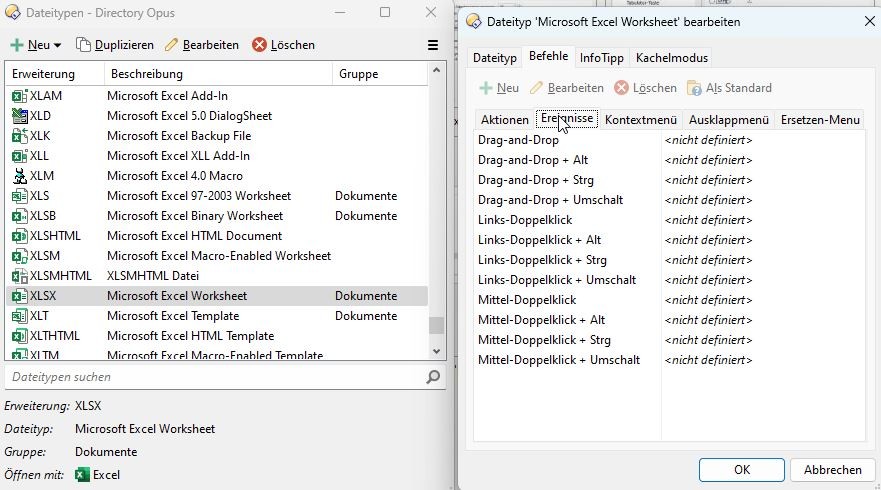The height and width of the screenshot is (490, 881).
Task: Select the 'Mittel-Doppelklick + Umschalt' row
Action: click(x=669, y=360)
